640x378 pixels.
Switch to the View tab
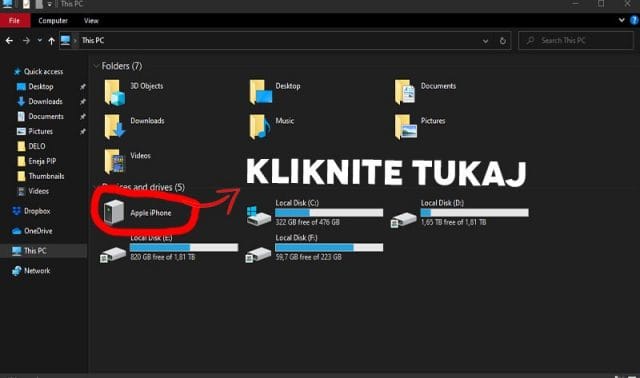click(x=91, y=20)
